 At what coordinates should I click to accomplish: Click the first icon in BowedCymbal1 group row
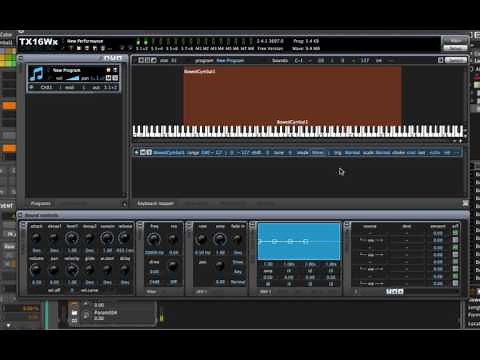(x=143, y=152)
